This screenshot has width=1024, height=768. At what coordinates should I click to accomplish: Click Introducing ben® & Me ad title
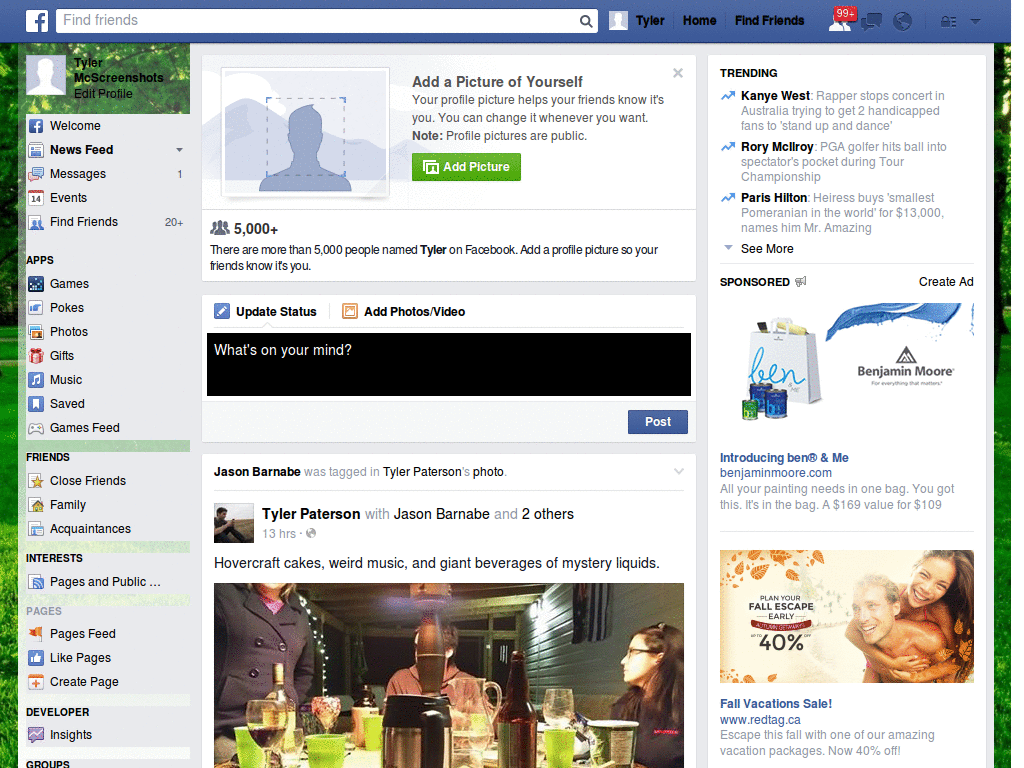tap(784, 458)
